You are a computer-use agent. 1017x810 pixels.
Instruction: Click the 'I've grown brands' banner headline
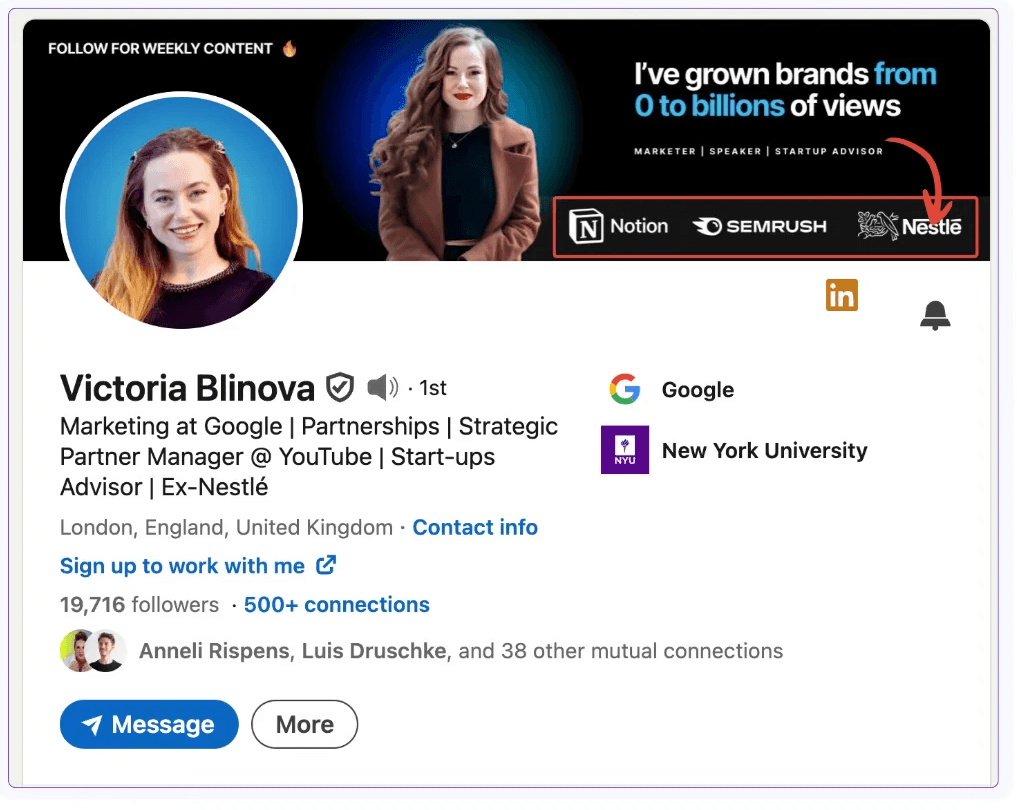[x=785, y=89]
